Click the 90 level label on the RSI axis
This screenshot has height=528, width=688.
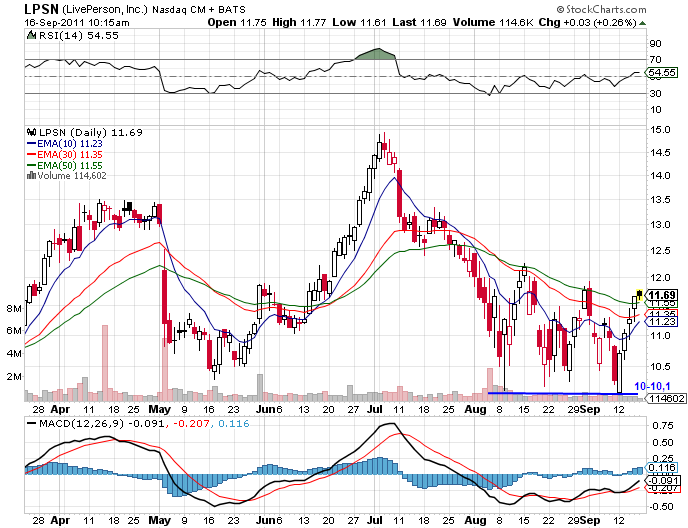pyautogui.click(x=656, y=43)
